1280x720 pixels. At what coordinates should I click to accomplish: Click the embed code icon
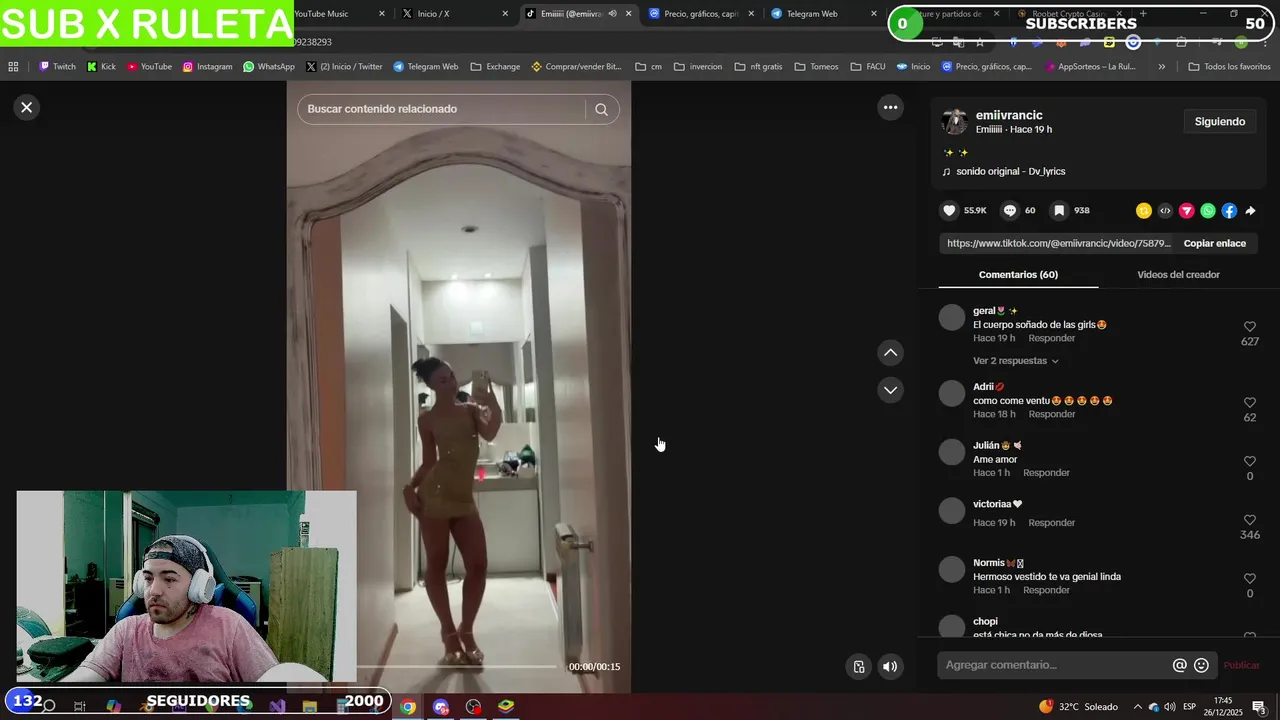1165,210
